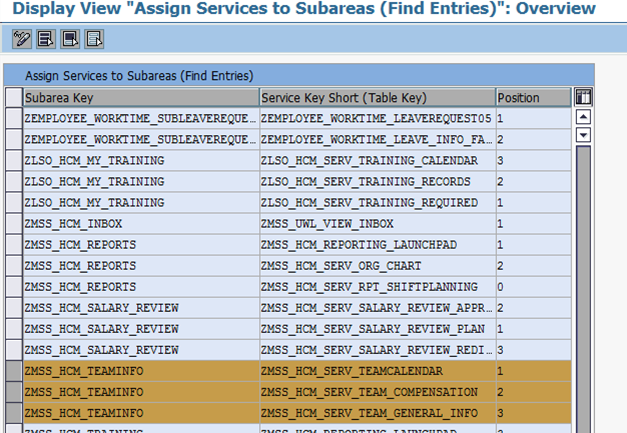This screenshot has height=433, width=627.
Task: Click the scroll up arrow button
Action: (x=583, y=117)
